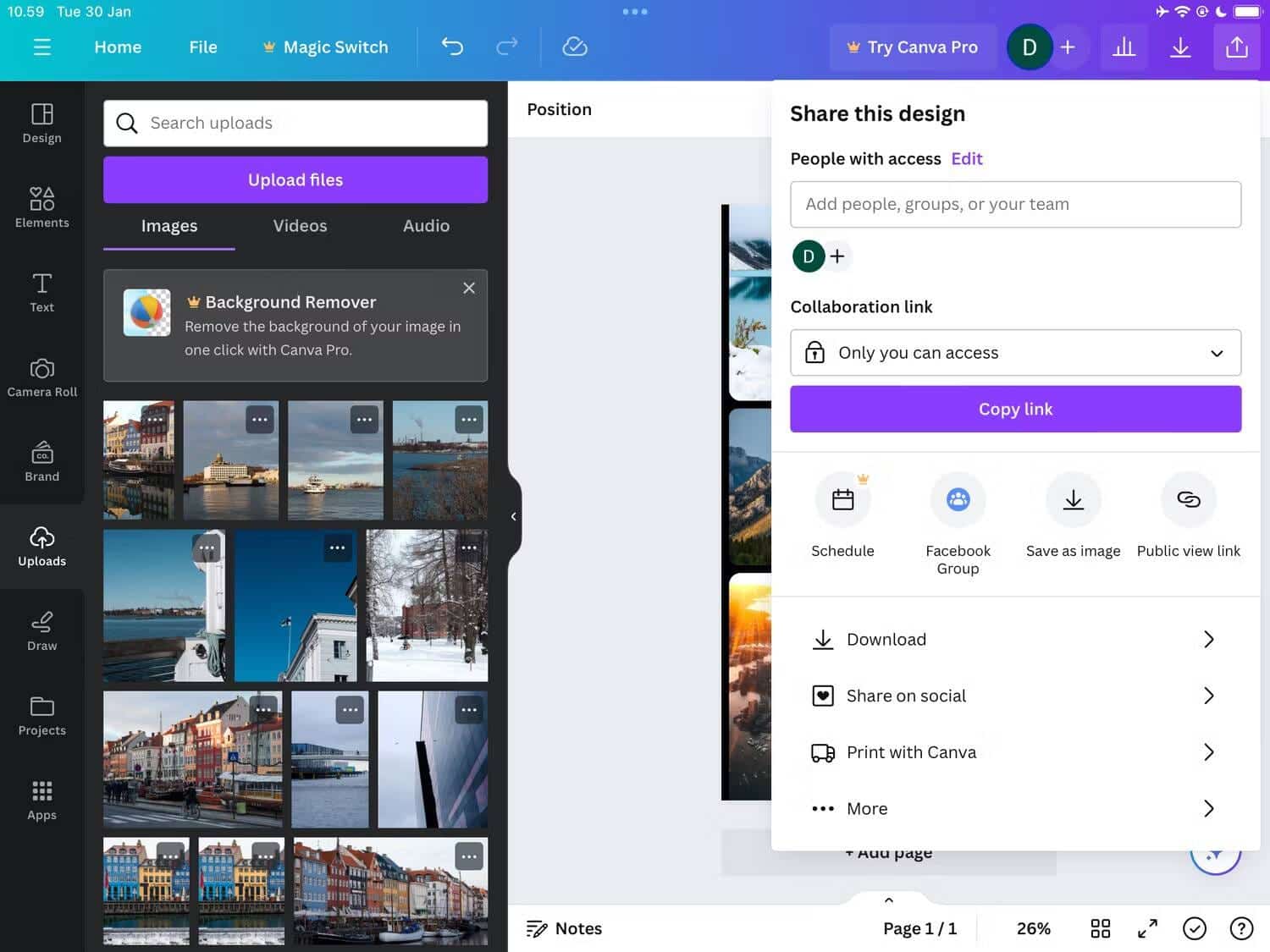The height and width of the screenshot is (952, 1270).
Task: Open the collaboration link access dropdown
Action: [1015, 353]
